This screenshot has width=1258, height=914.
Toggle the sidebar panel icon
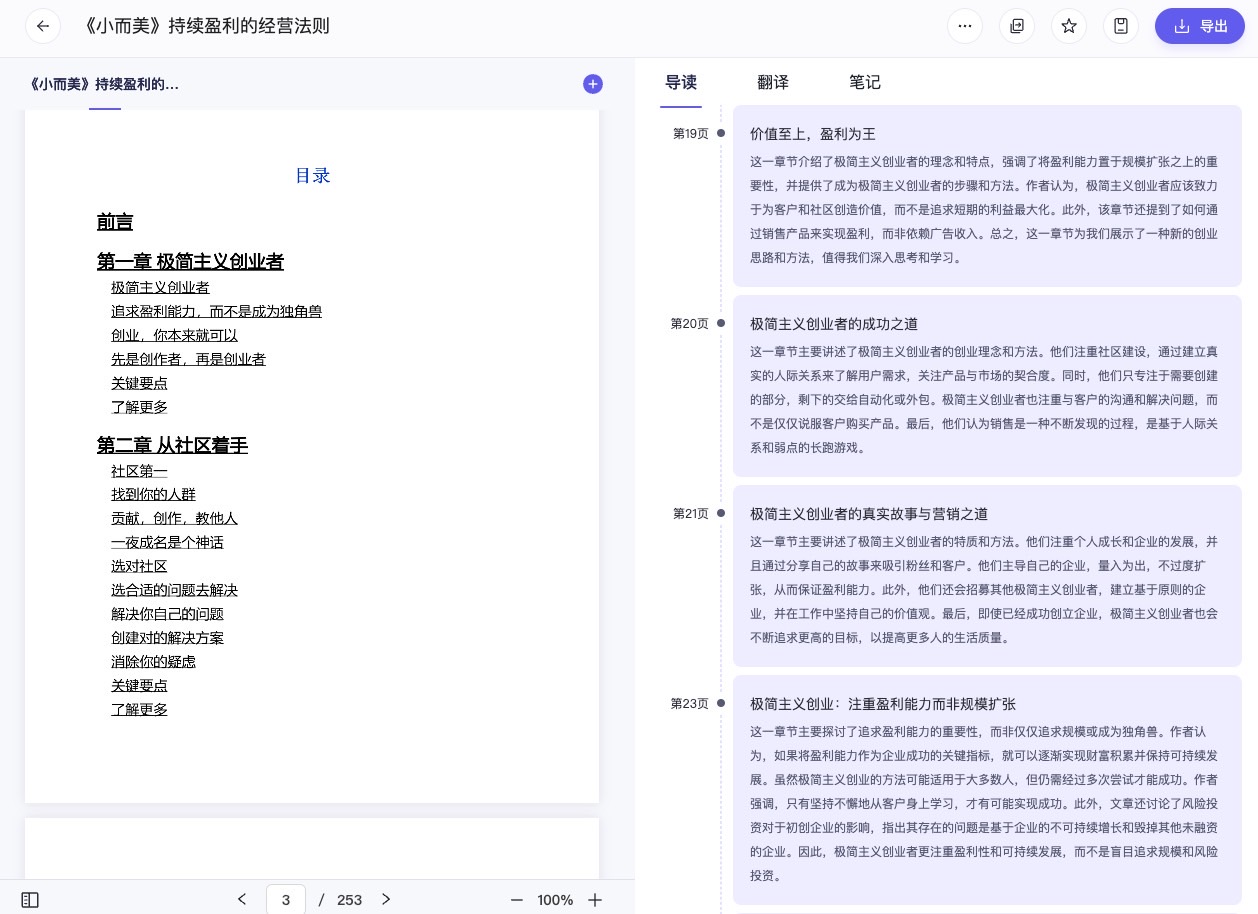30,900
